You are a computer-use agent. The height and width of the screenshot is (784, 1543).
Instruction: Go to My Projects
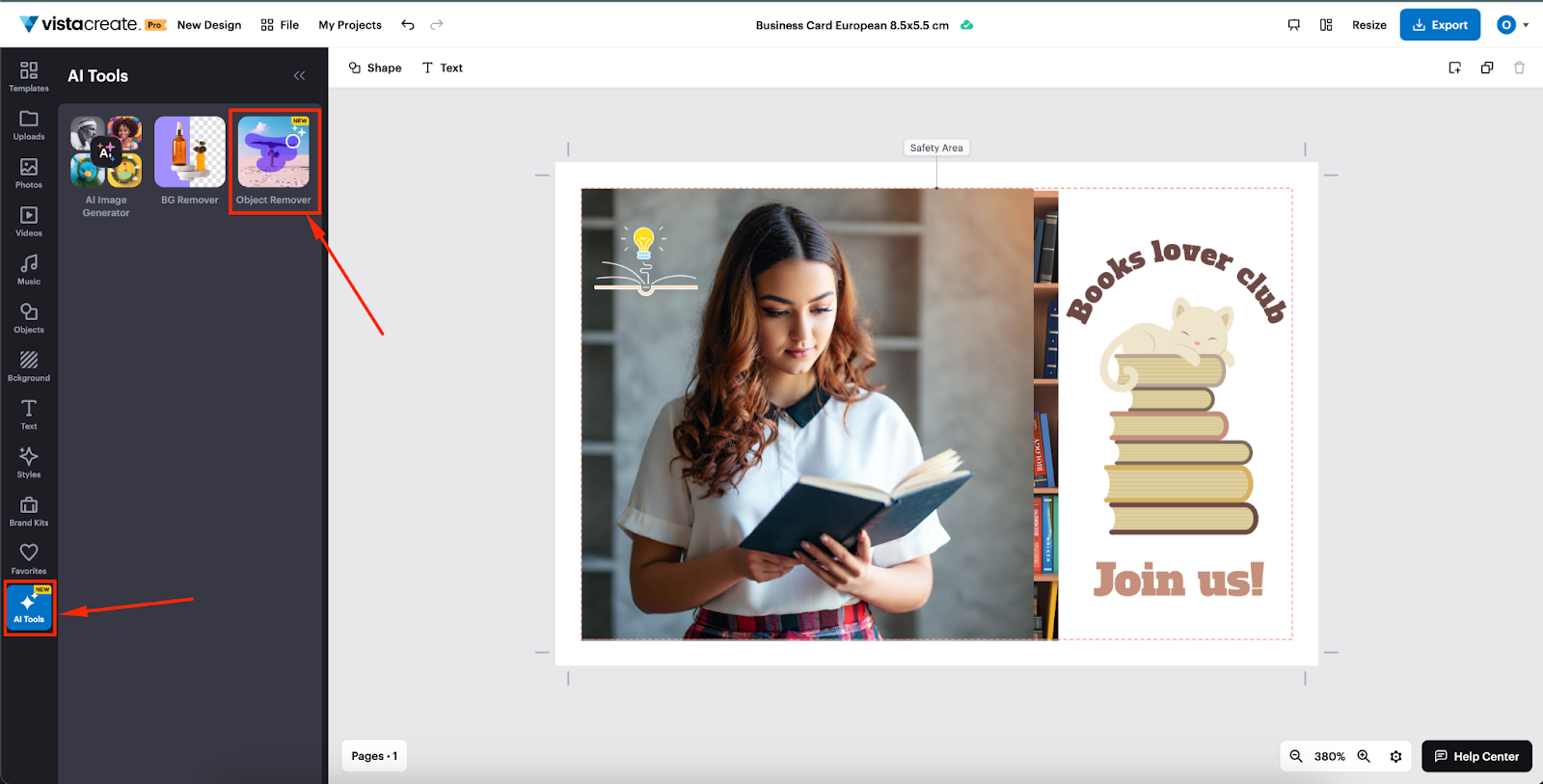(x=350, y=25)
